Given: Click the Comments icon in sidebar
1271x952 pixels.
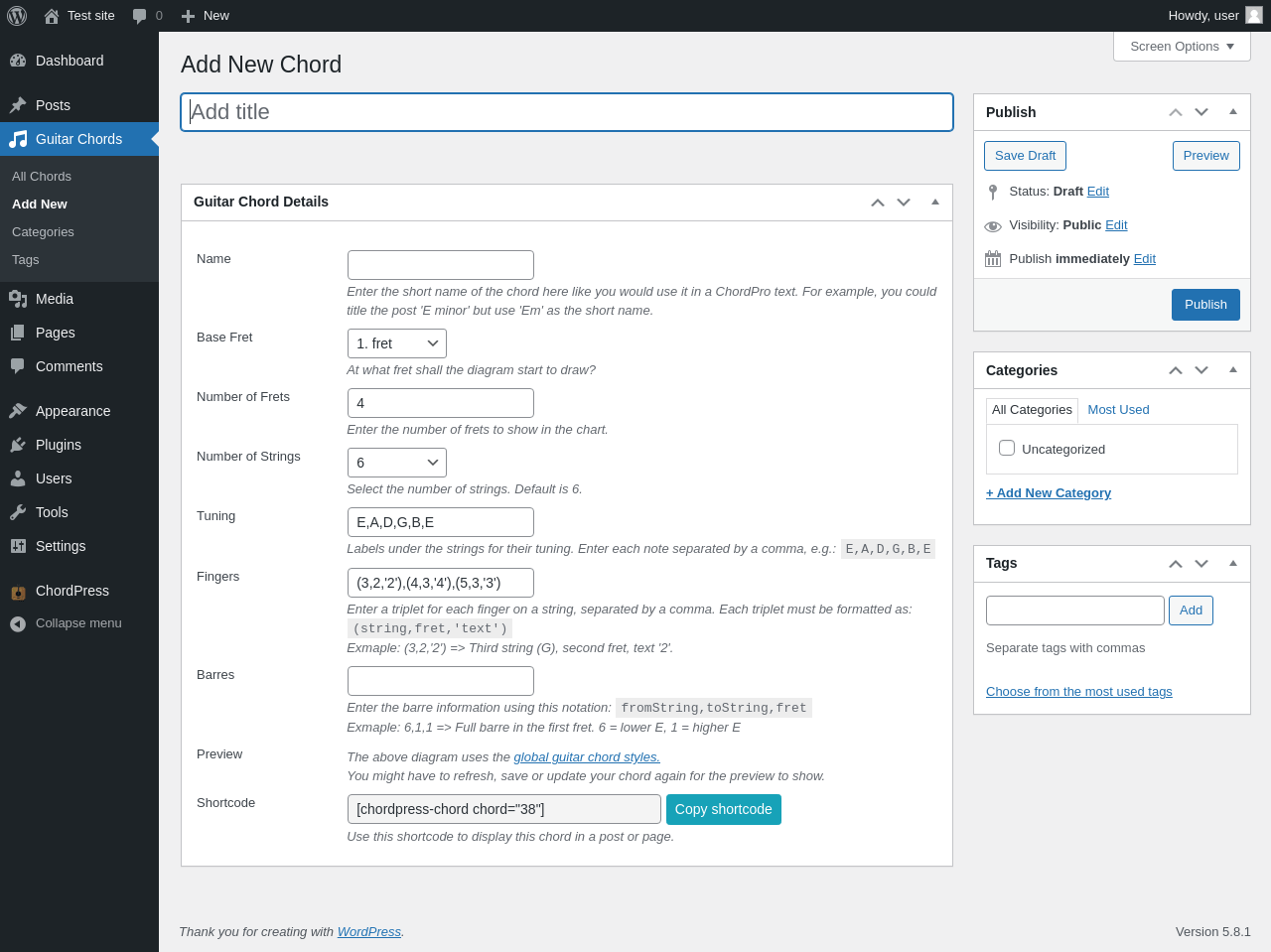Looking at the screenshot, I should click(x=18, y=366).
